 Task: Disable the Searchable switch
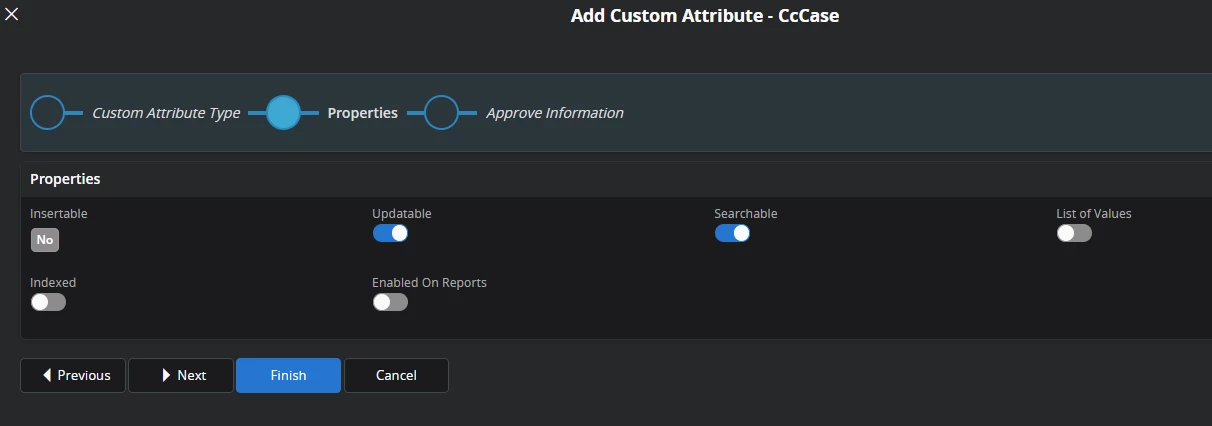point(732,233)
